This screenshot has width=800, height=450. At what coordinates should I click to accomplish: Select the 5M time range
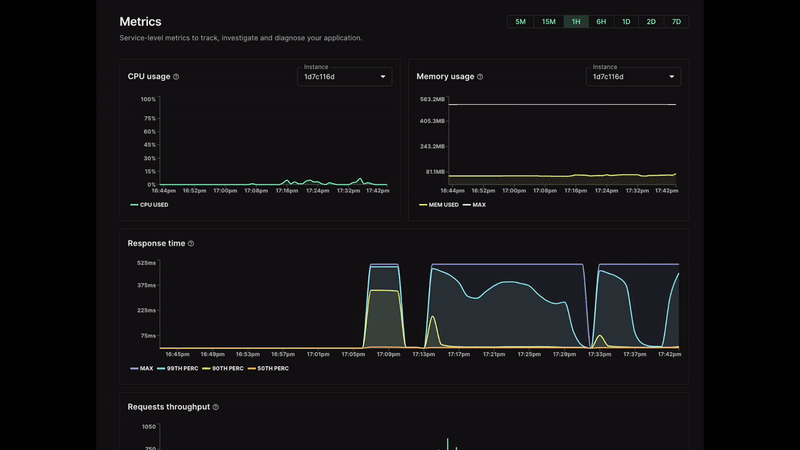click(520, 21)
